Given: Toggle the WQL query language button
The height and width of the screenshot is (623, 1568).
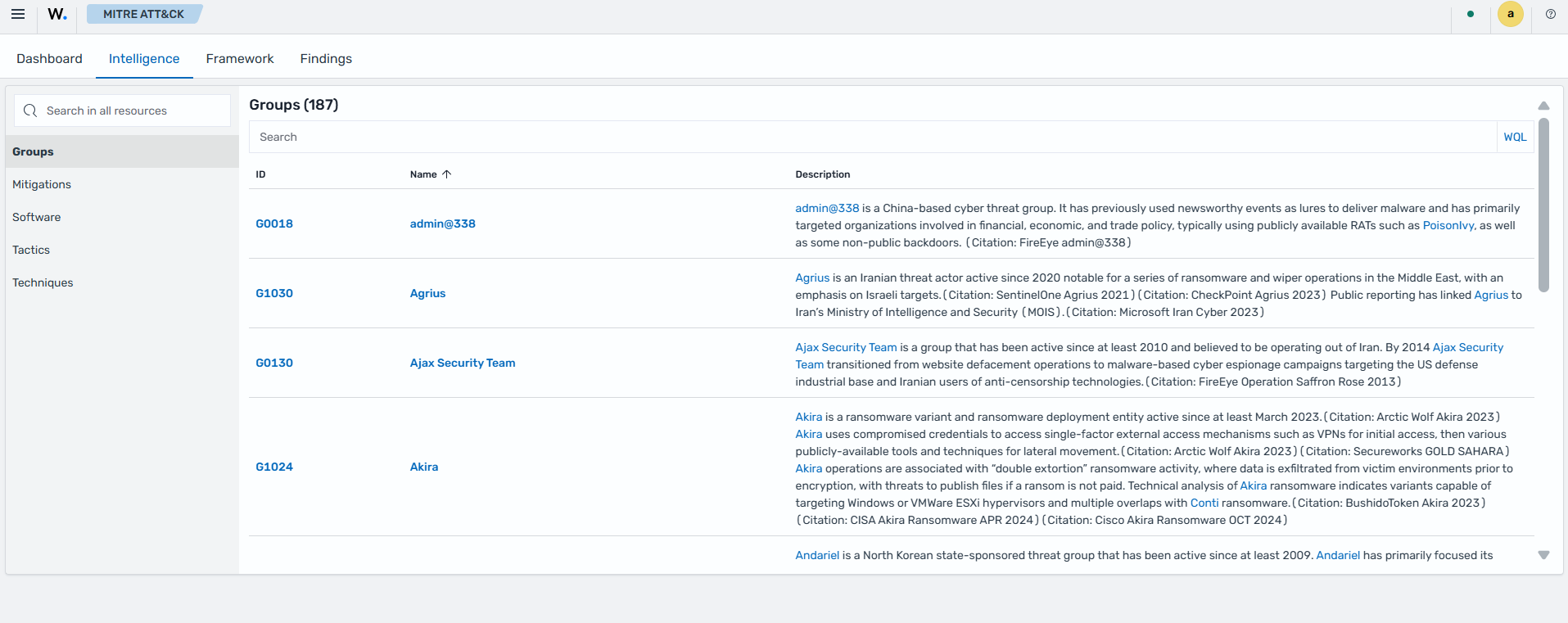Looking at the screenshot, I should (x=1515, y=137).
